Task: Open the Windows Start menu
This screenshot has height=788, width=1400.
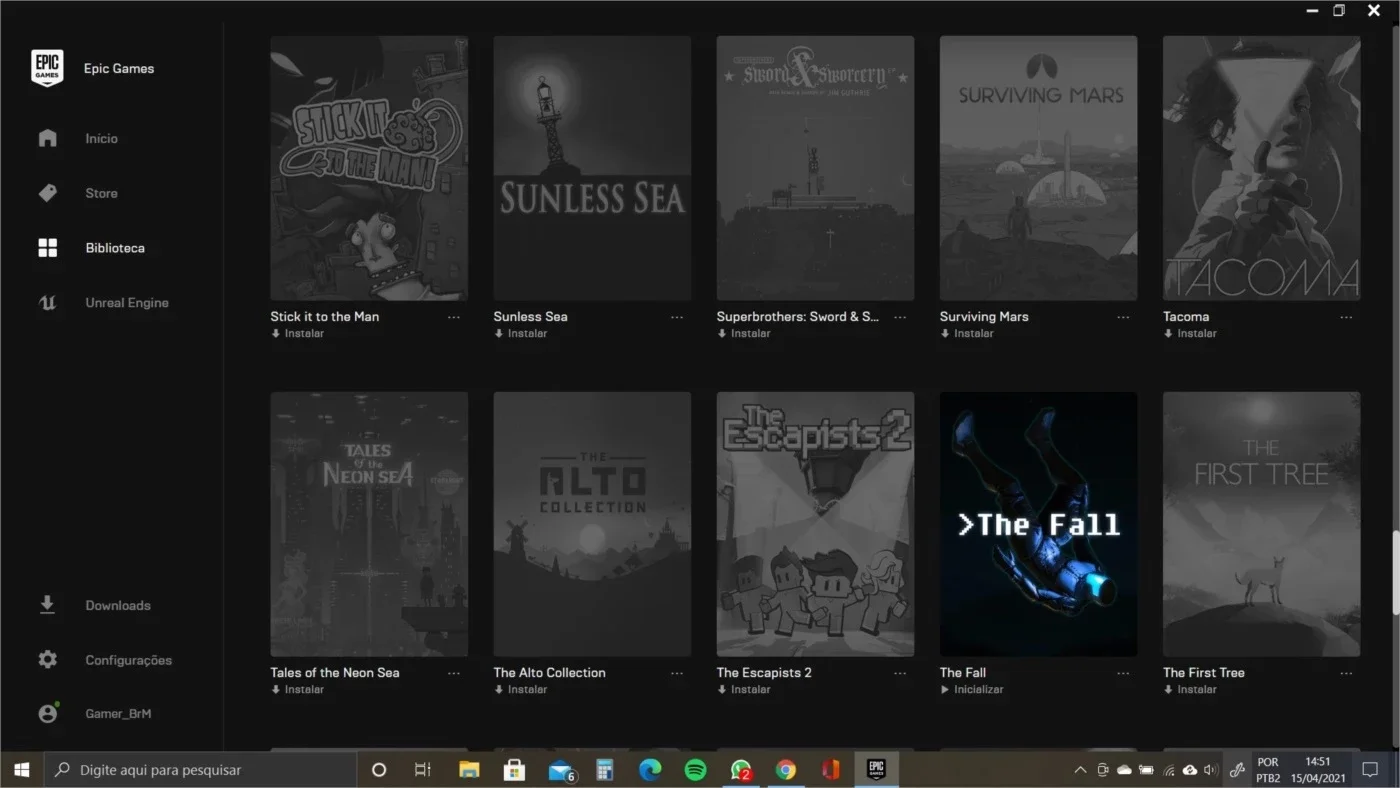Action: tap(21, 770)
